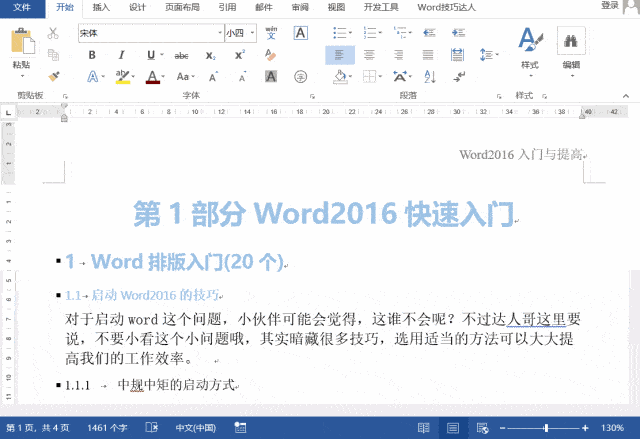
Task: Apply bullet list formatting
Action: (340, 33)
